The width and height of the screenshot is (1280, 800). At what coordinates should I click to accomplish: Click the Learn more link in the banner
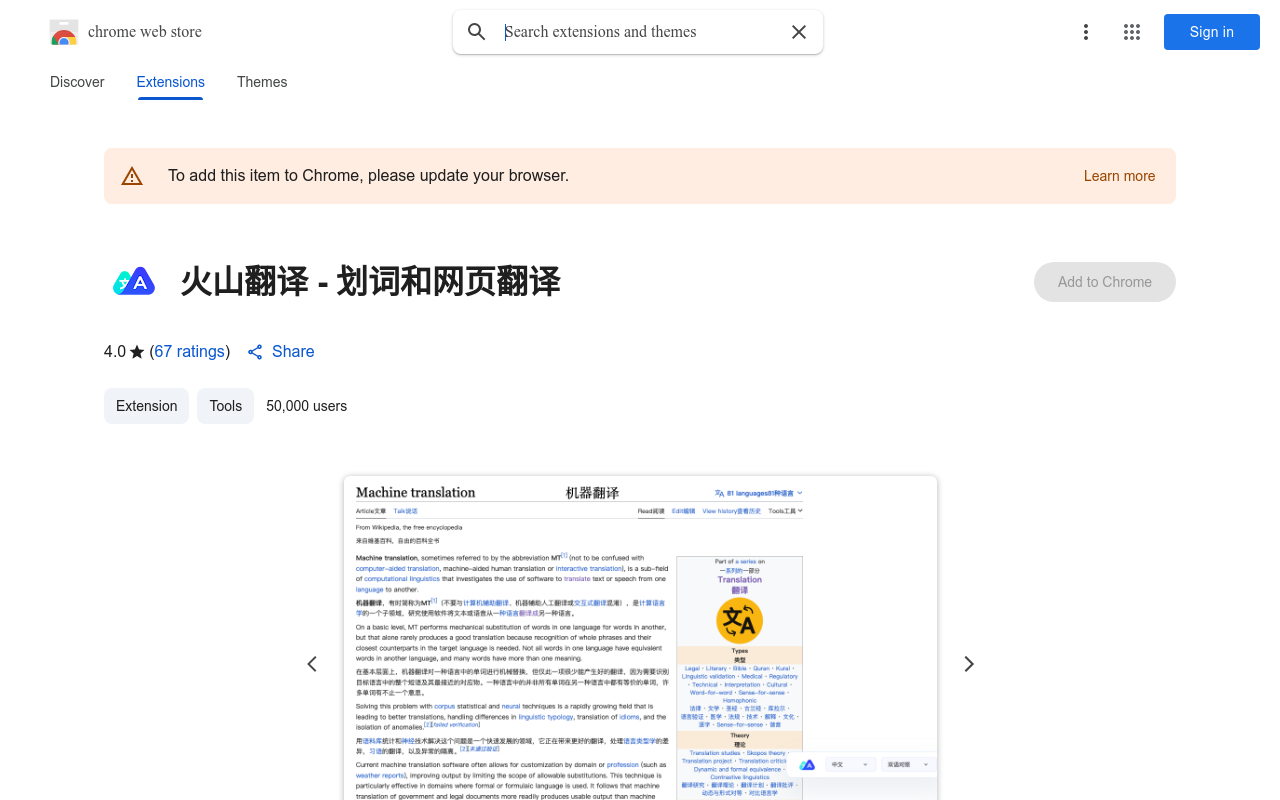(x=1119, y=176)
